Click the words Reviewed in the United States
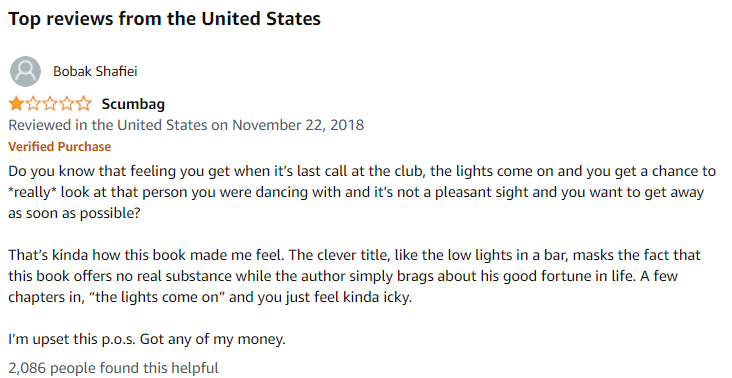Viewport: 732px width, 378px height. [x=108, y=125]
